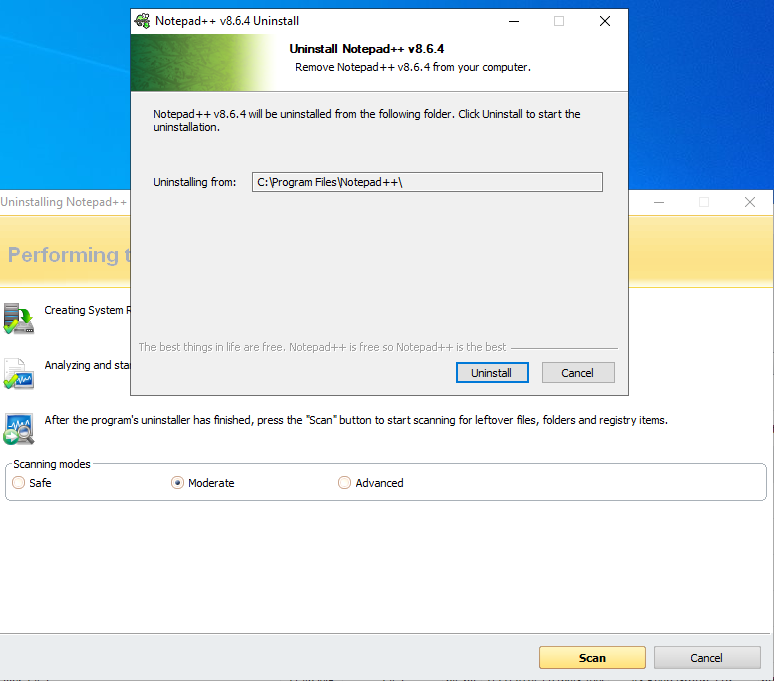Click the 'best things in life are free' text

322,347
